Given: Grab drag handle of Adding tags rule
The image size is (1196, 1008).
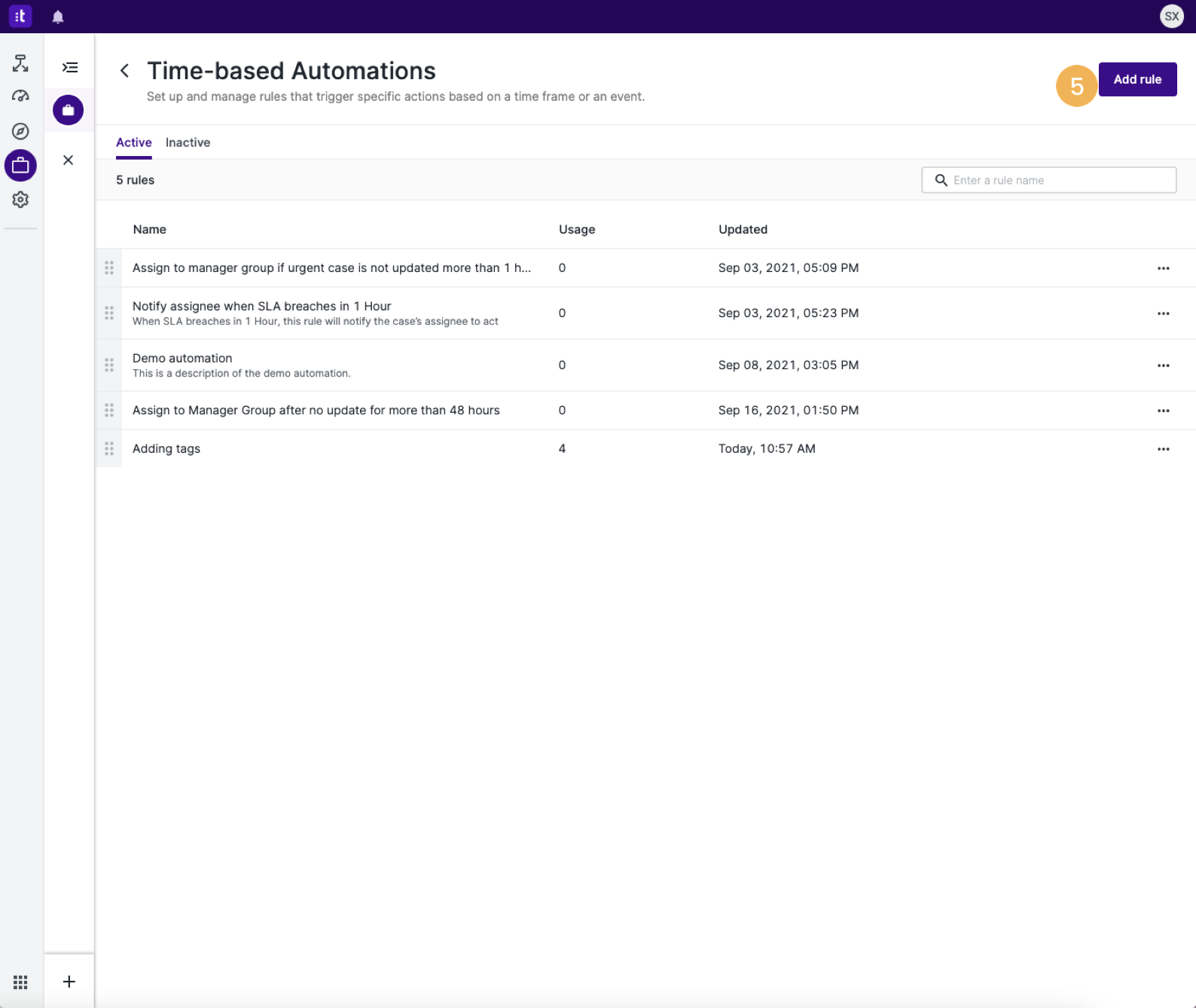Looking at the screenshot, I should pyautogui.click(x=109, y=449).
